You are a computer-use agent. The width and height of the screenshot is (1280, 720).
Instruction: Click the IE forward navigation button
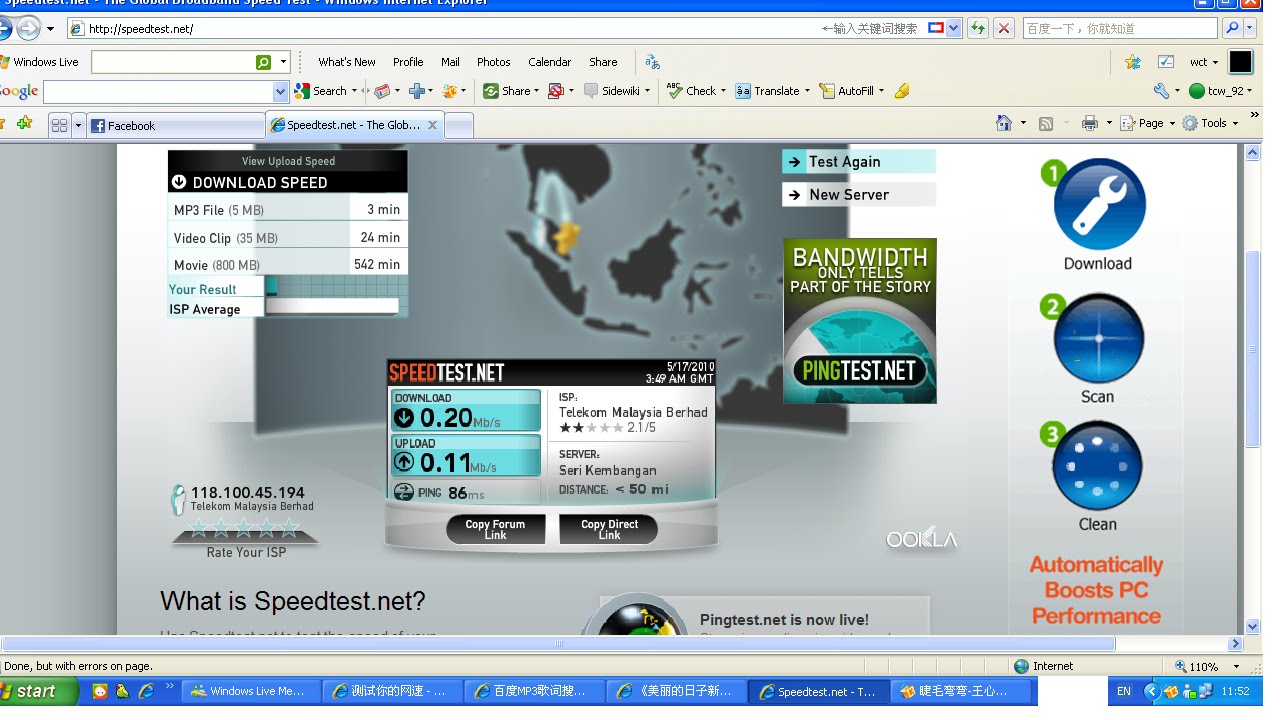click(x=29, y=28)
